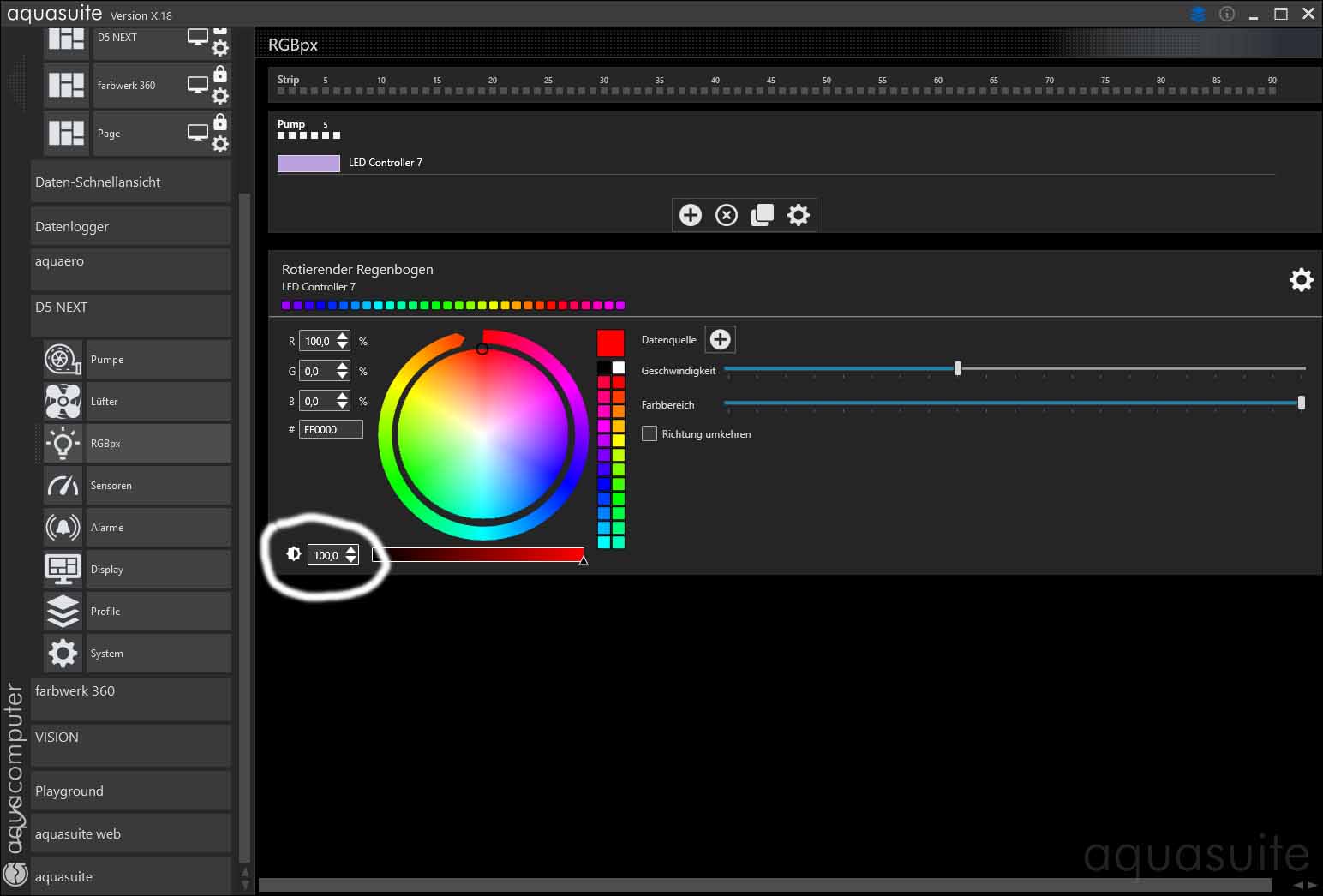This screenshot has height=896, width=1323.
Task: Click the Farbbereich slider handle
Action: pyautogui.click(x=1302, y=403)
